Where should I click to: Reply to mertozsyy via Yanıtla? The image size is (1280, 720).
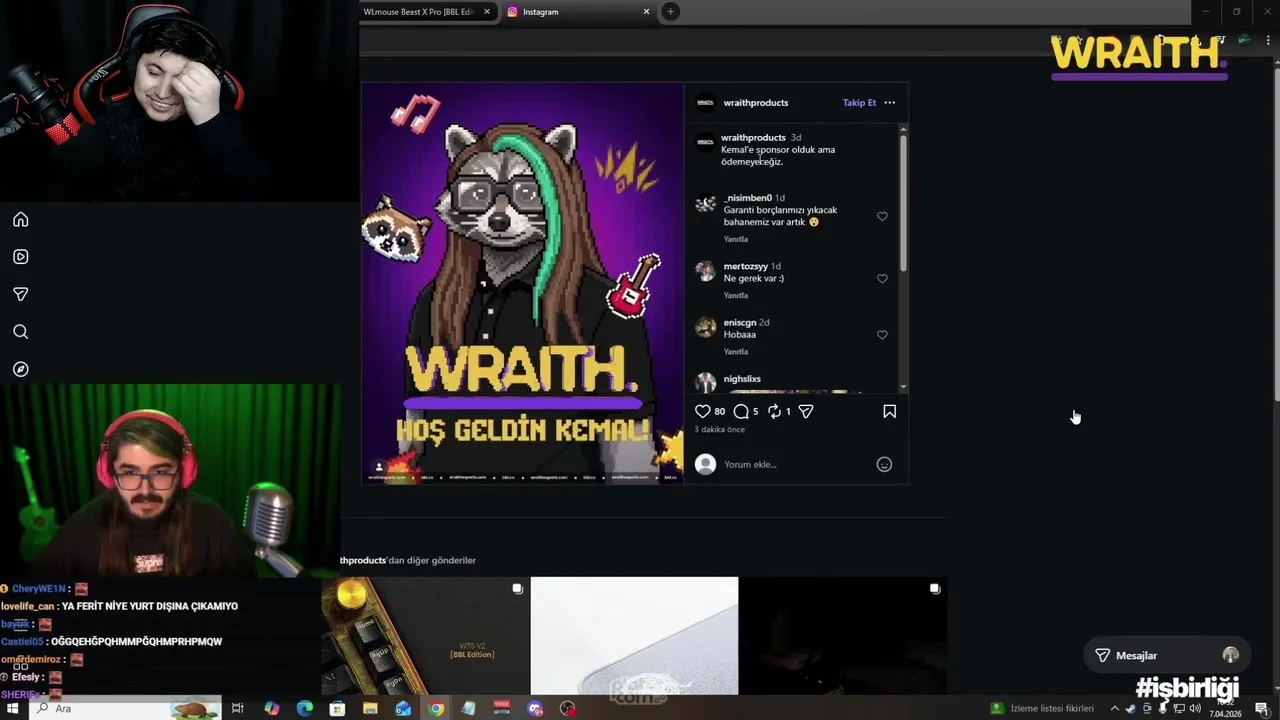(736, 295)
